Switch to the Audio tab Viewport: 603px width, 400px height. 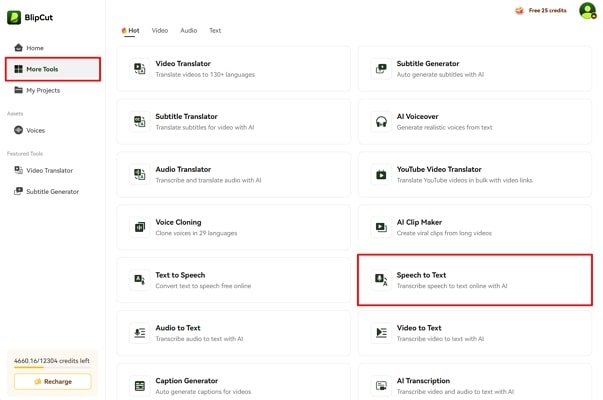[x=188, y=31]
